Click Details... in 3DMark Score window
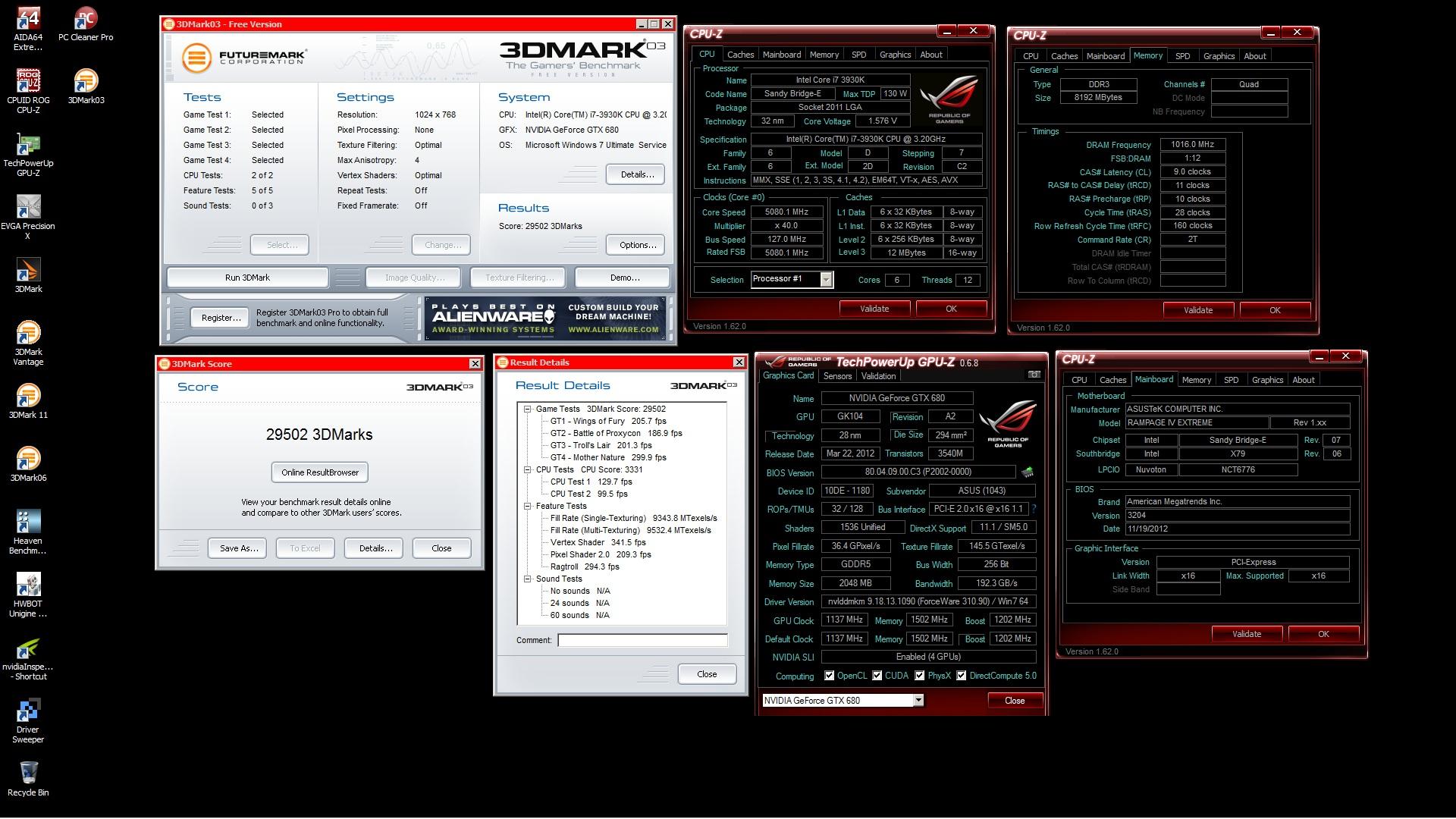This screenshot has width=1456, height=819. 375,548
